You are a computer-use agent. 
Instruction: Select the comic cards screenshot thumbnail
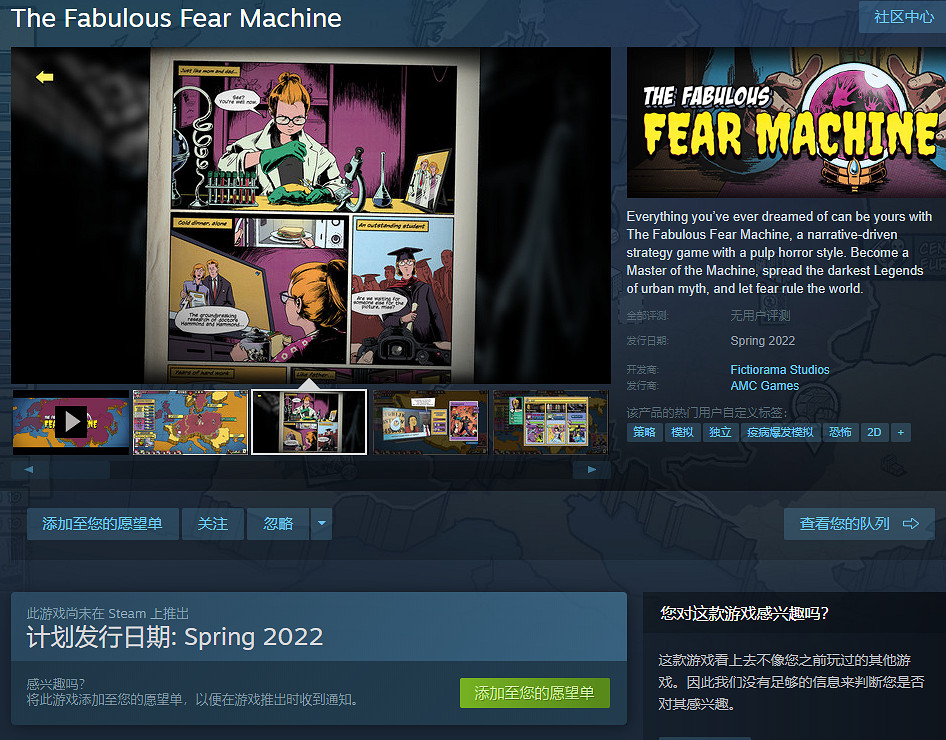[x=550, y=422]
